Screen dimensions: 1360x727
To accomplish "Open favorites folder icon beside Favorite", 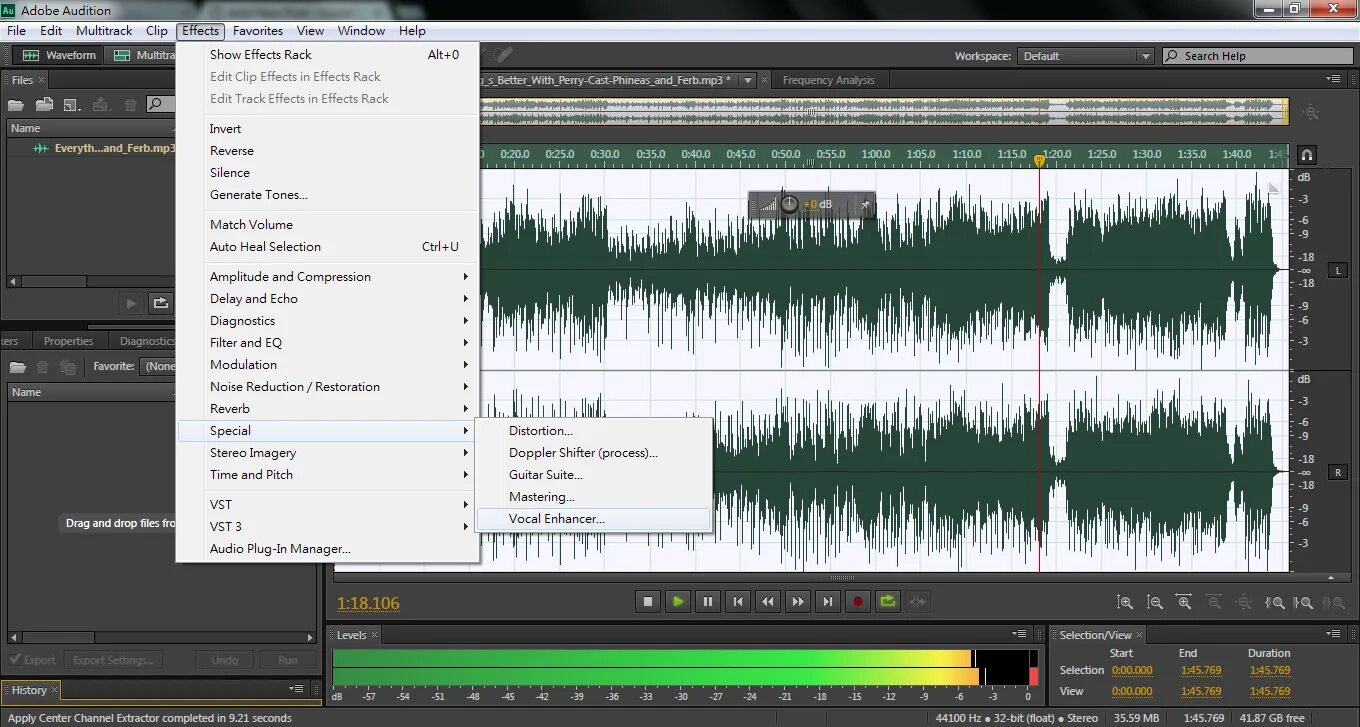I will click(18, 366).
